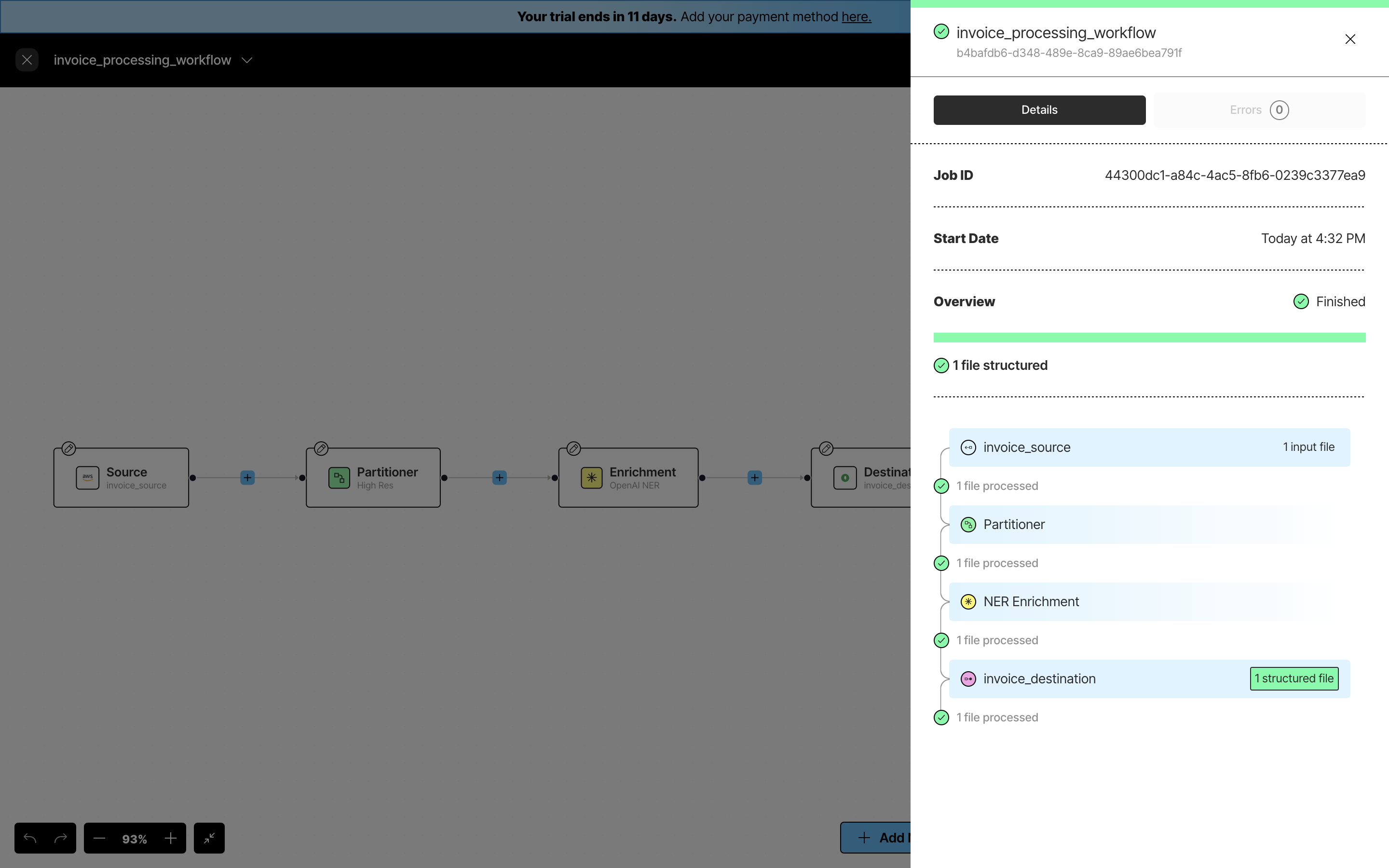Add node between Enrichment and Destination

754,477
